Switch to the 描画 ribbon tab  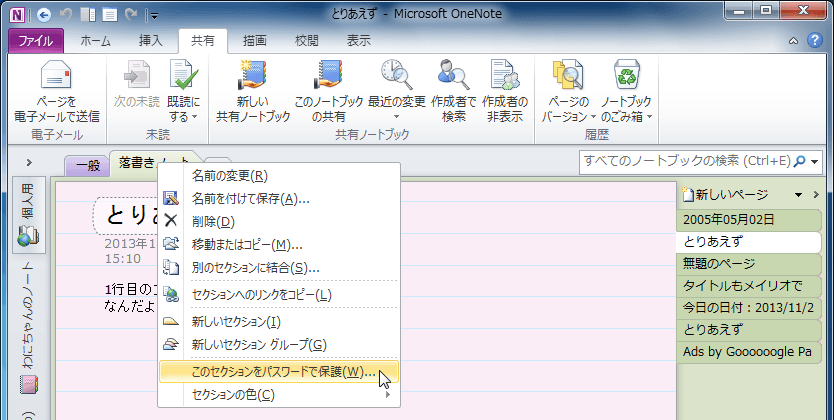pos(255,41)
